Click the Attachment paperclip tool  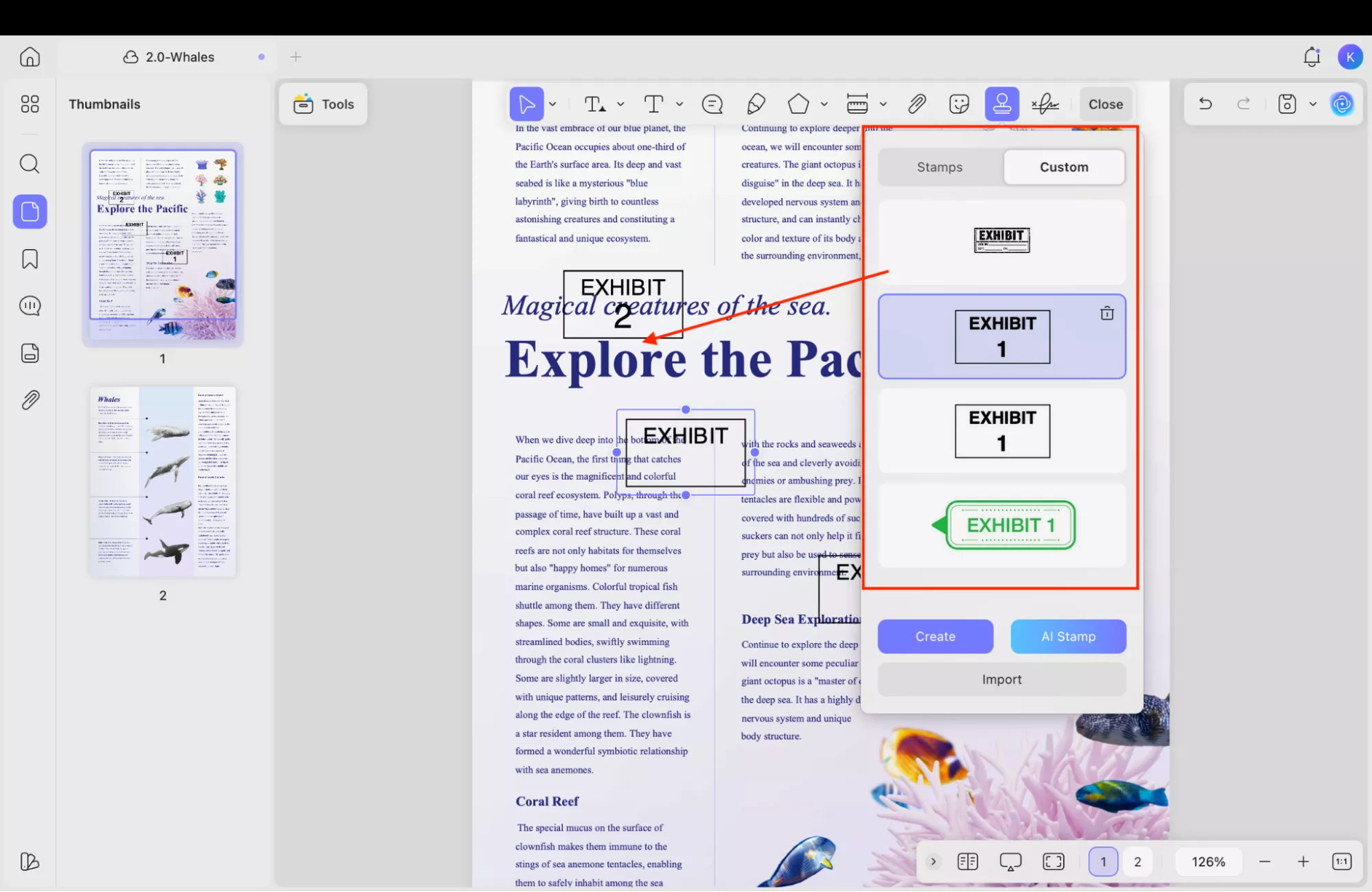[x=917, y=104]
